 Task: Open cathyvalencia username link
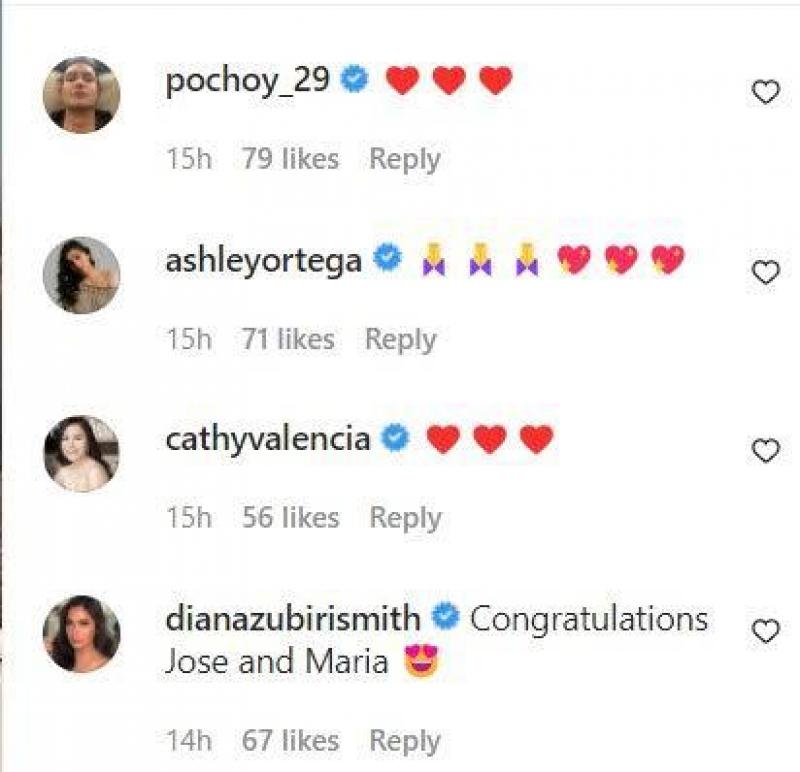269,438
